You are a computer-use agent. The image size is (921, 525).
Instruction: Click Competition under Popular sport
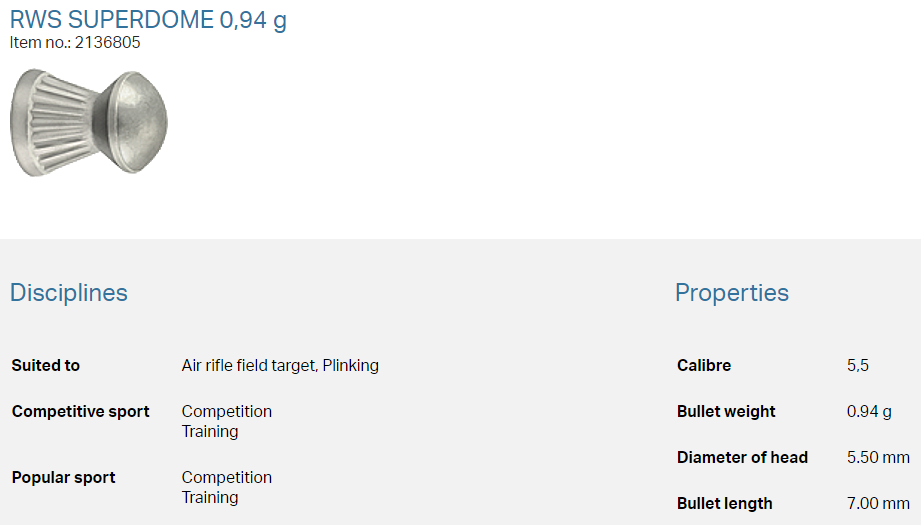226,478
